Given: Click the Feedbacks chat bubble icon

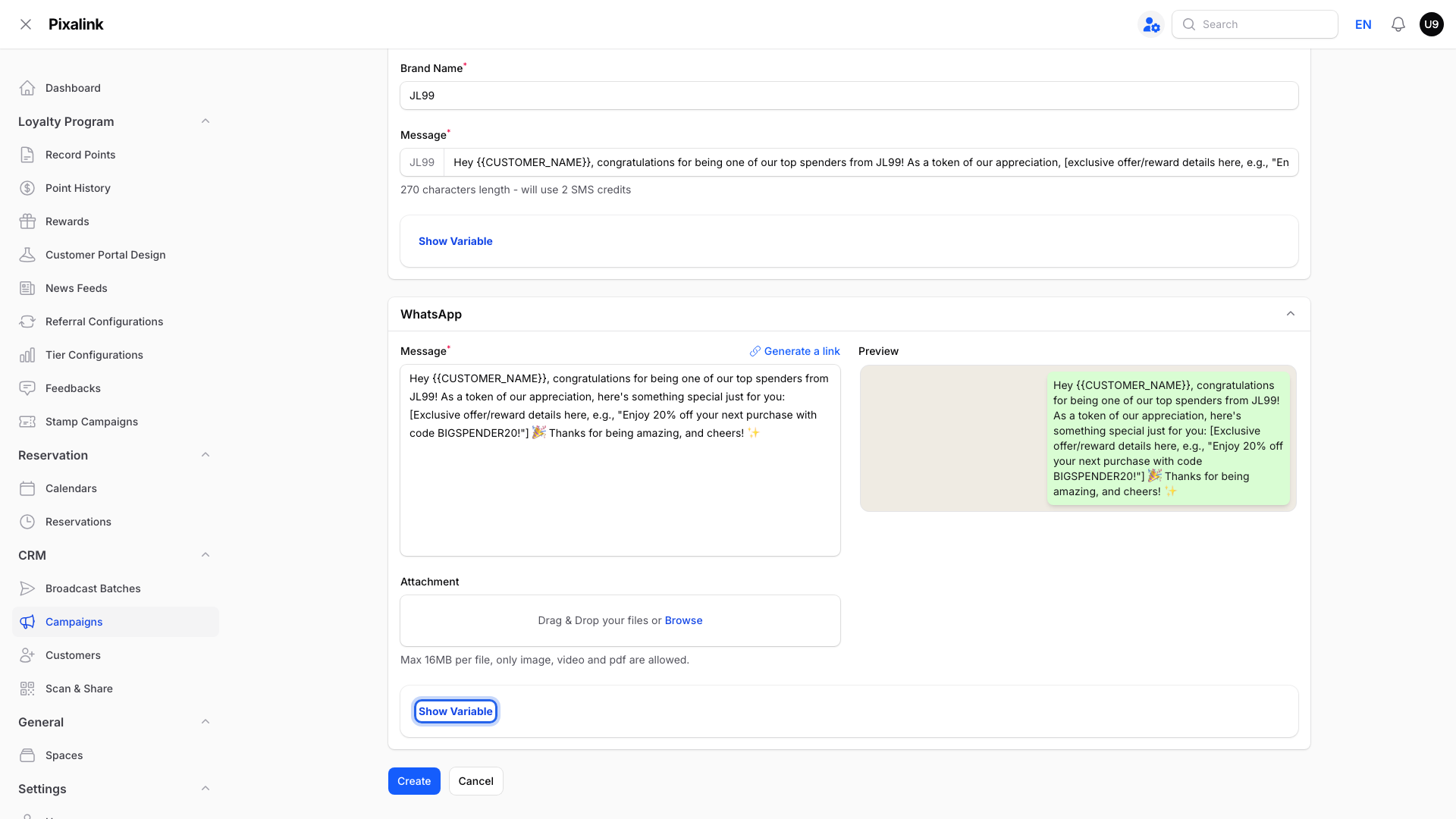Looking at the screenshot, I should pyautogui.click(x=27, y=388).
